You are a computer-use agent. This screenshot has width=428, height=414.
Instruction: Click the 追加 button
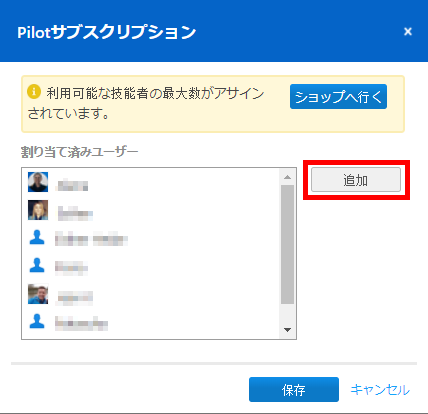click(x=356, y=180)
